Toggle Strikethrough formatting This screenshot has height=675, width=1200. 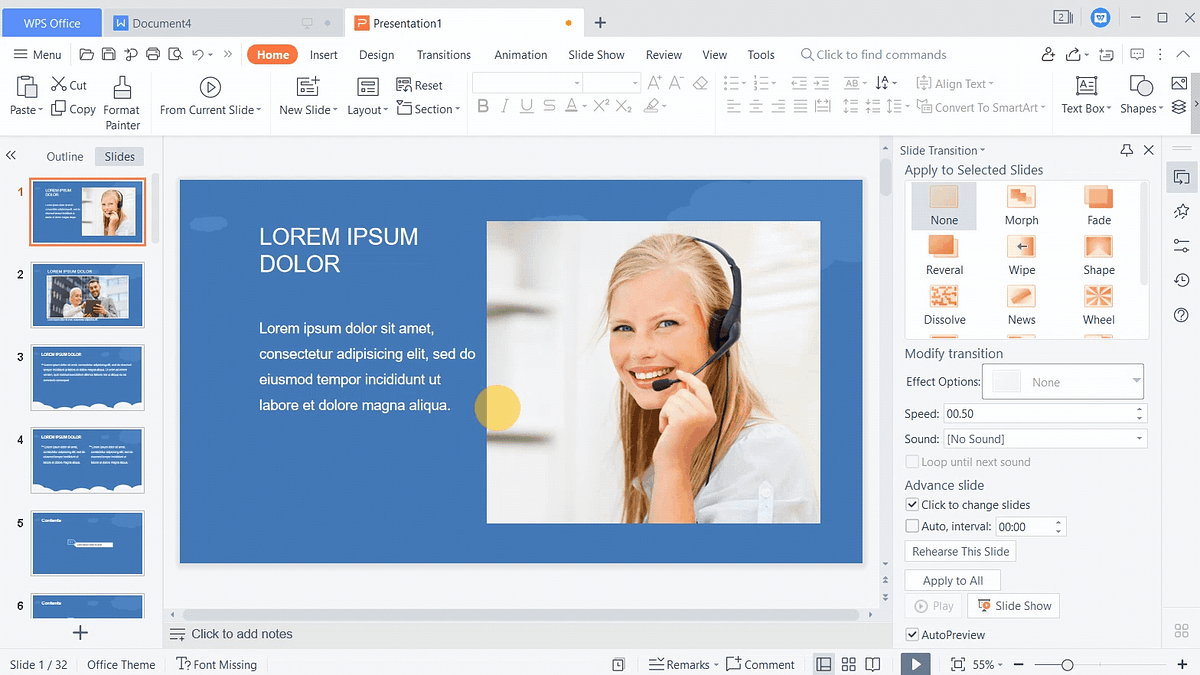550,106
